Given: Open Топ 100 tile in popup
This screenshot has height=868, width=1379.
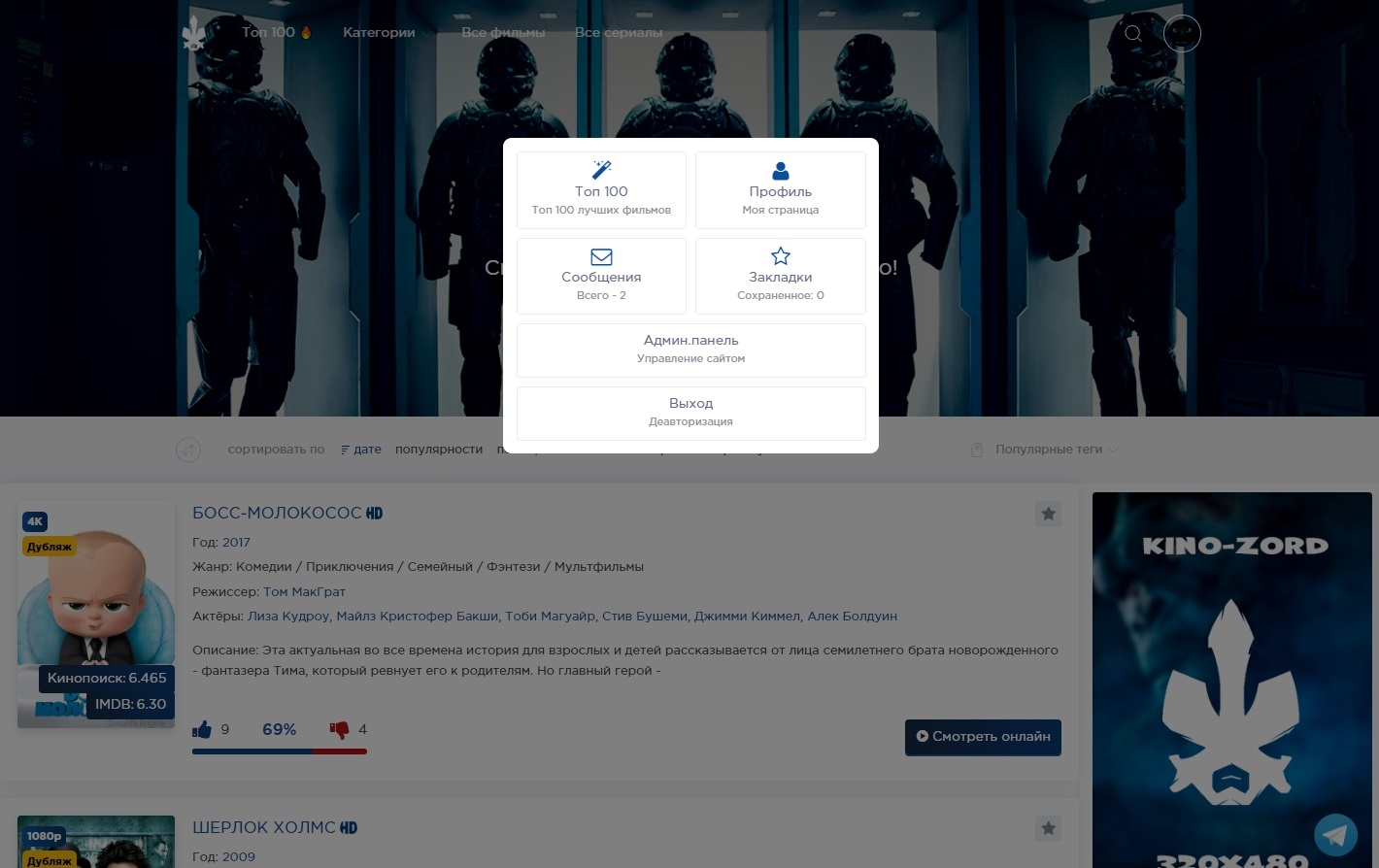Looking at the screenshot, I should 601,190.
